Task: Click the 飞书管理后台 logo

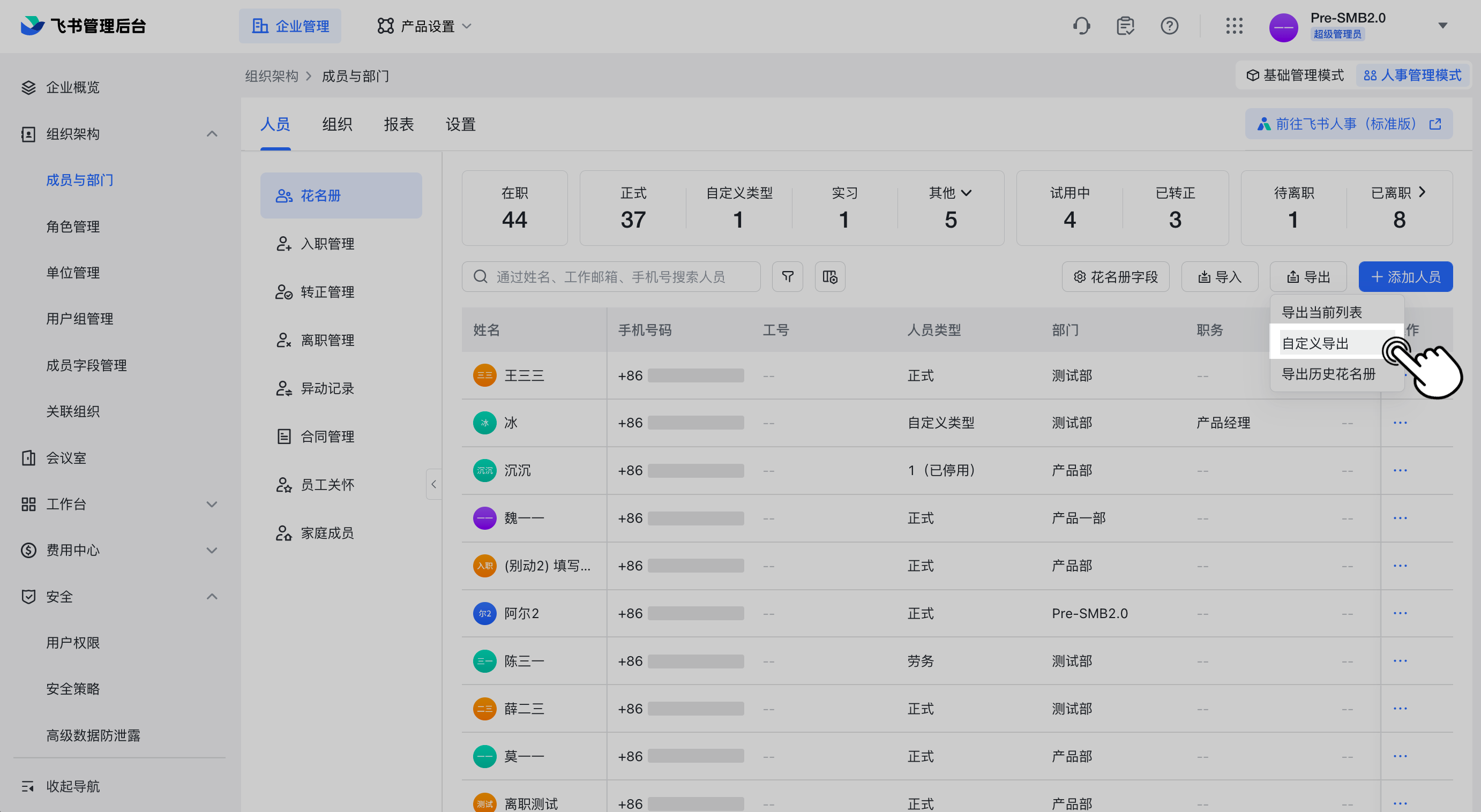Action: point(84,26)
